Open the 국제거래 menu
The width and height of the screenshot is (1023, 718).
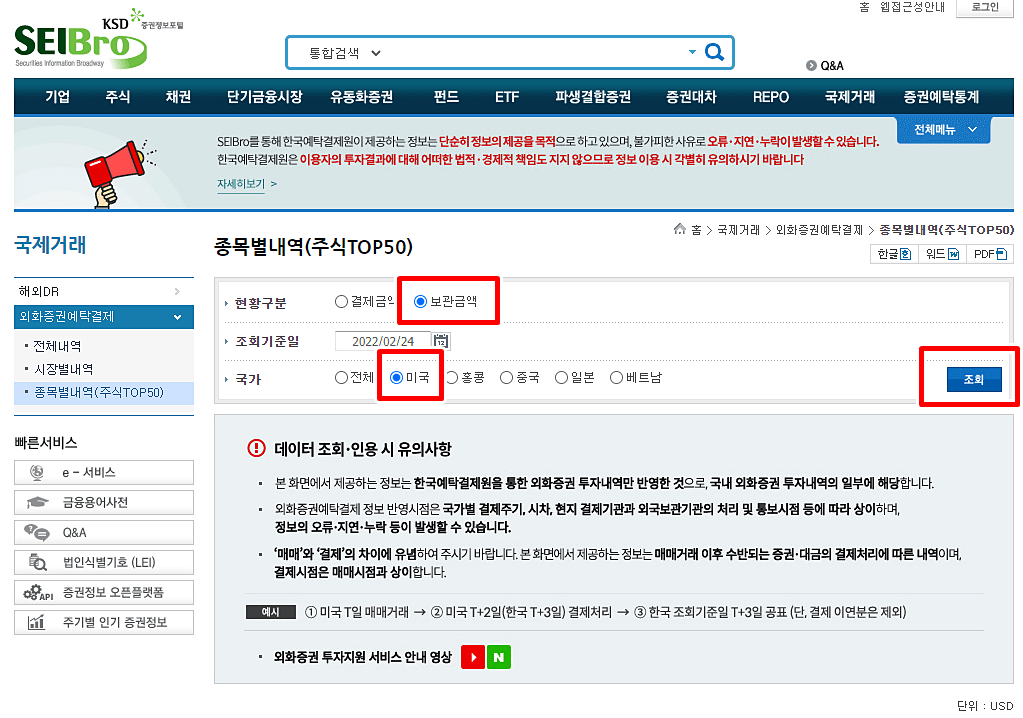coord(849,97)
